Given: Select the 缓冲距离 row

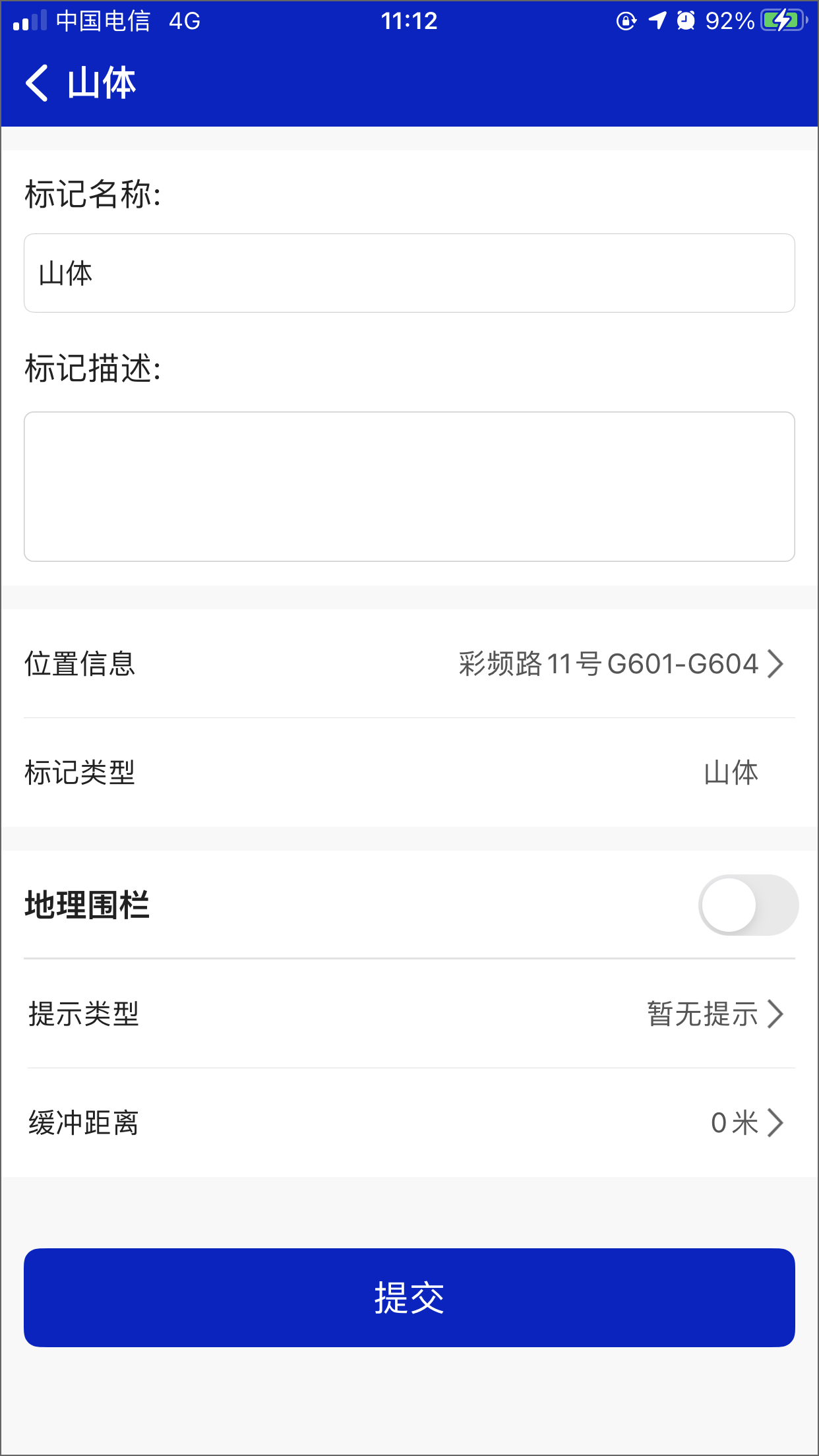Looking at the screenshot, I should pos(409,1122).
